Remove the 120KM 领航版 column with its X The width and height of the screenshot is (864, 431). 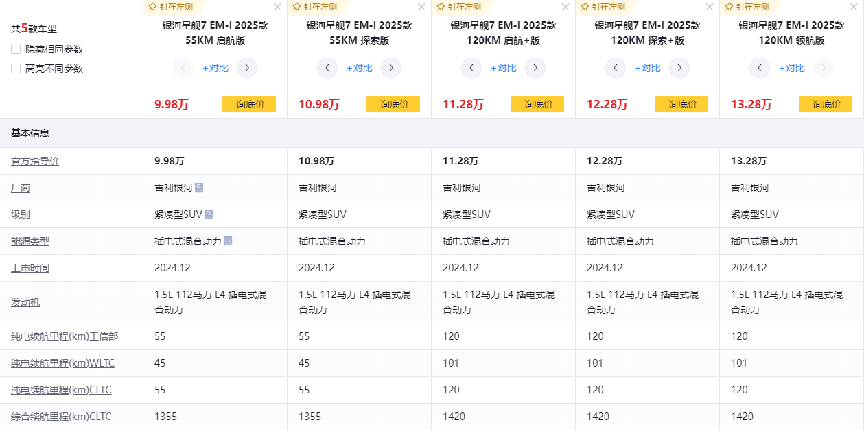[854, 7]
